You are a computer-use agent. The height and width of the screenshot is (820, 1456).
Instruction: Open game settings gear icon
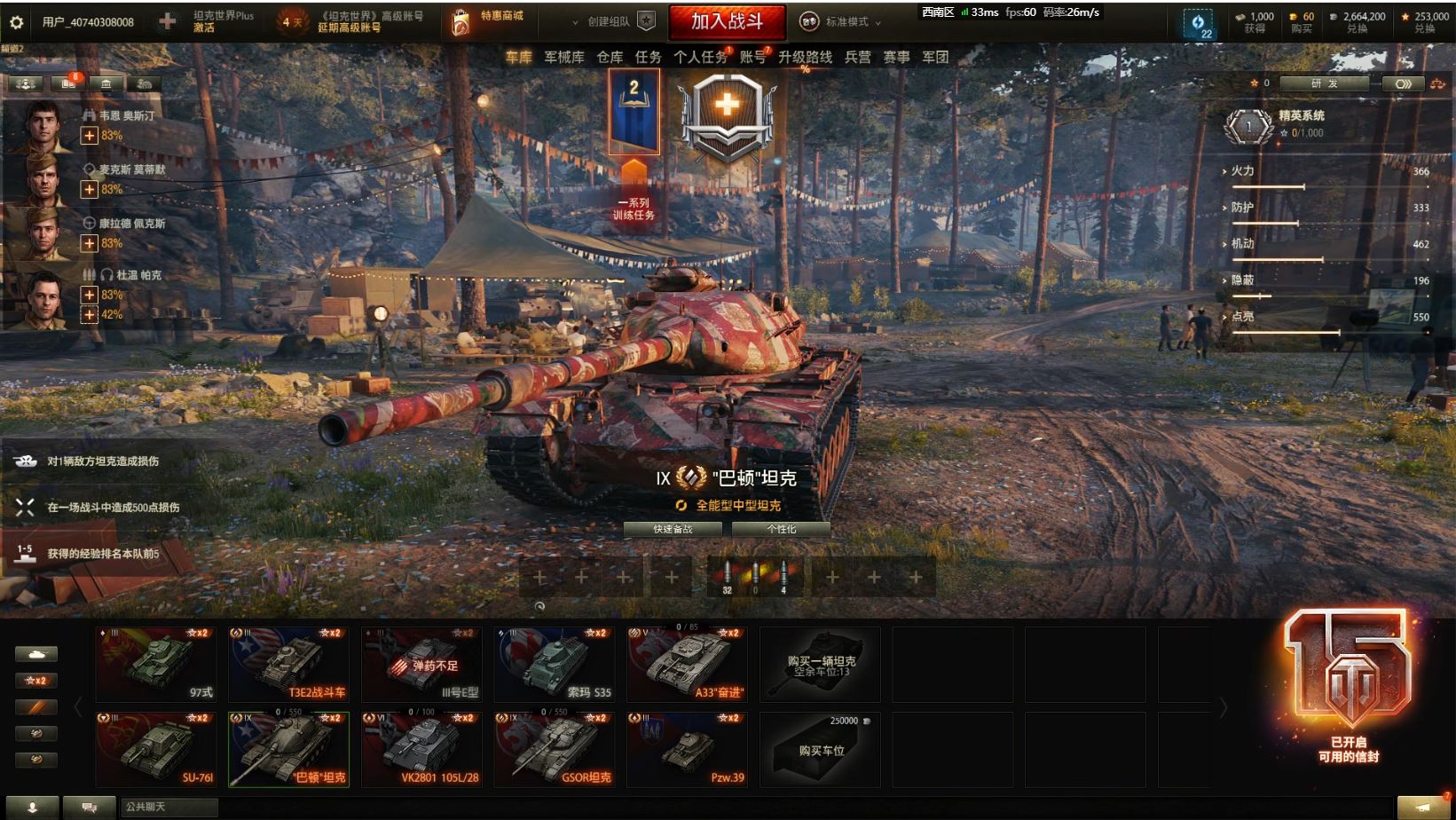pos(16,21)
